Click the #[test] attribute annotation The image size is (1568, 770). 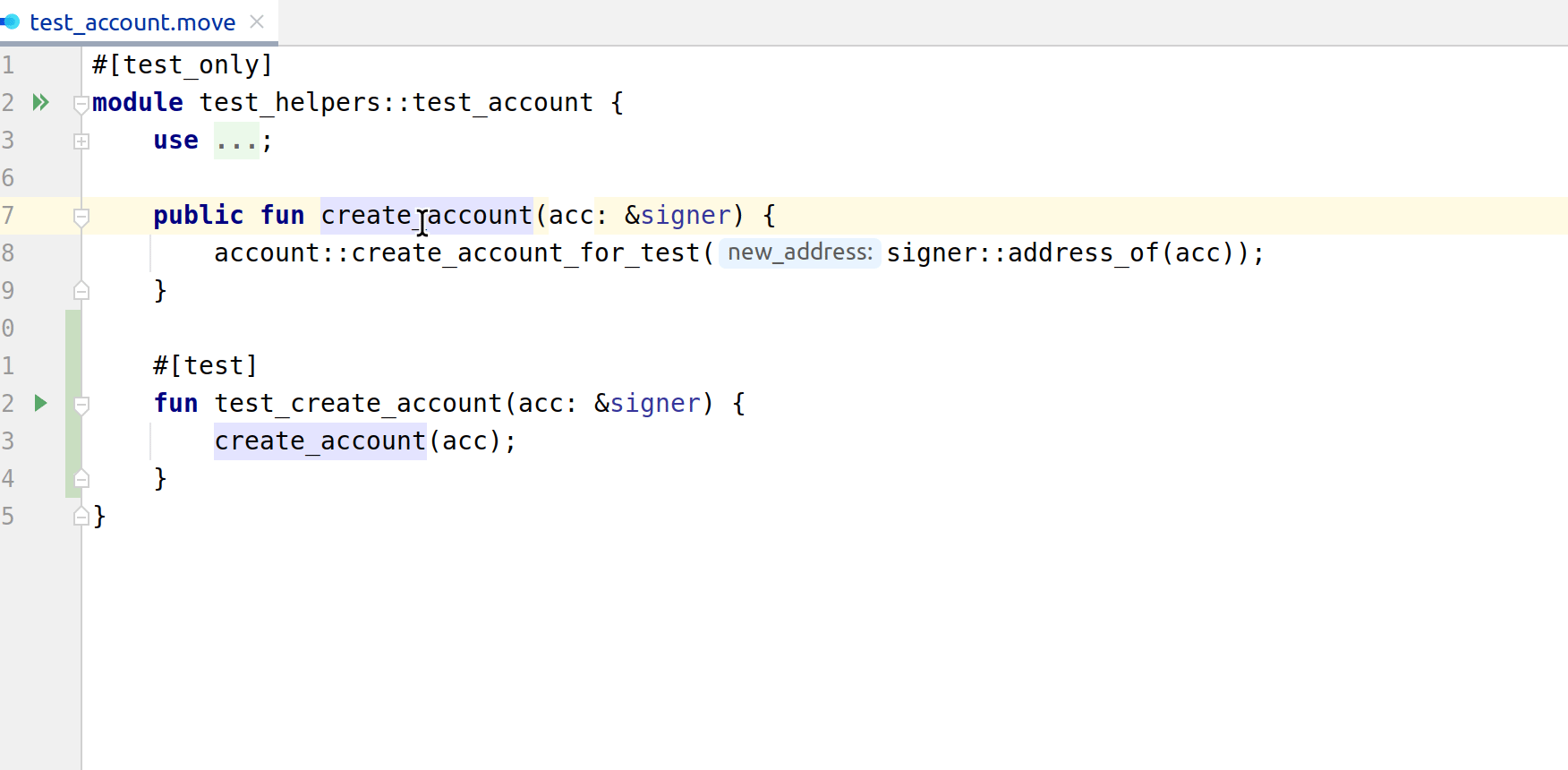(205, 365)
